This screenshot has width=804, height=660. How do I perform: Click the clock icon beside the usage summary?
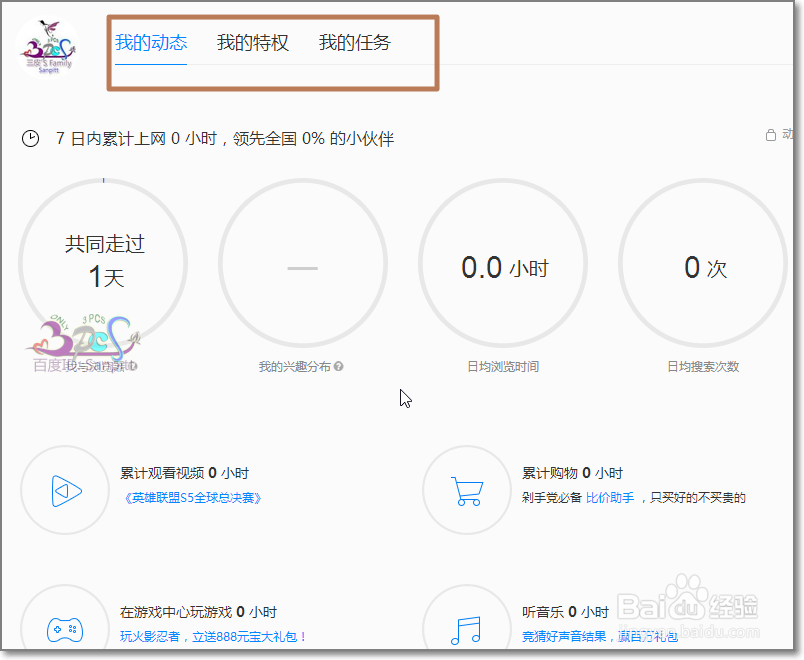(x=30, y=139)
